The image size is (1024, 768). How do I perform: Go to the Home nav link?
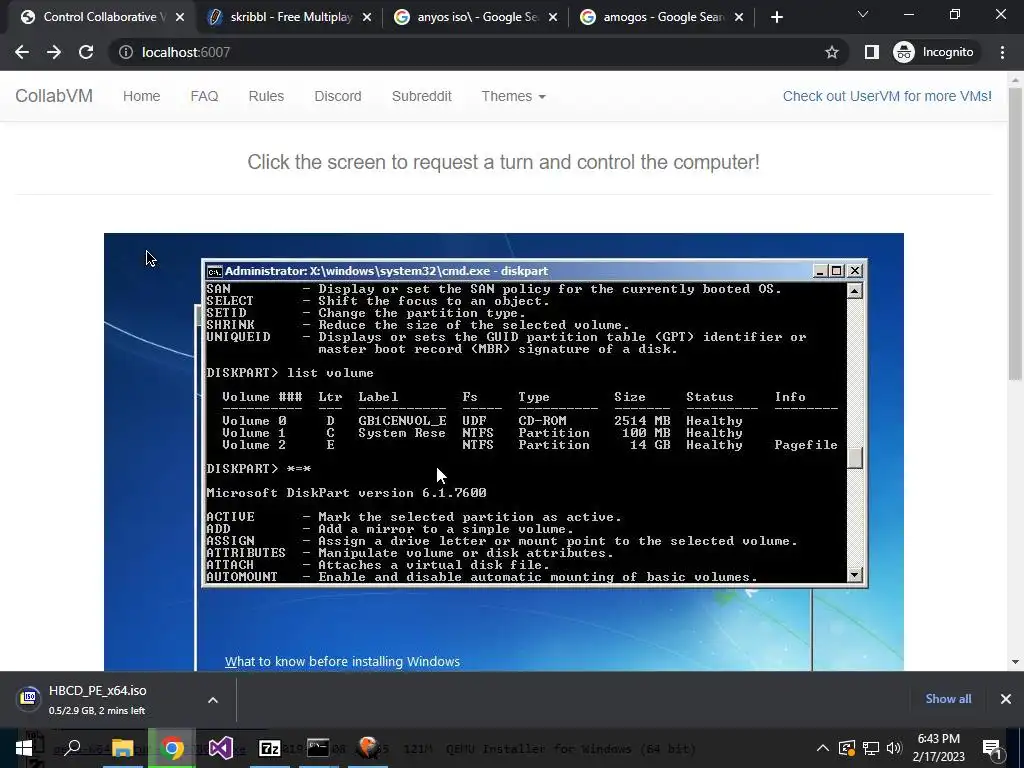tap(141, 96)
